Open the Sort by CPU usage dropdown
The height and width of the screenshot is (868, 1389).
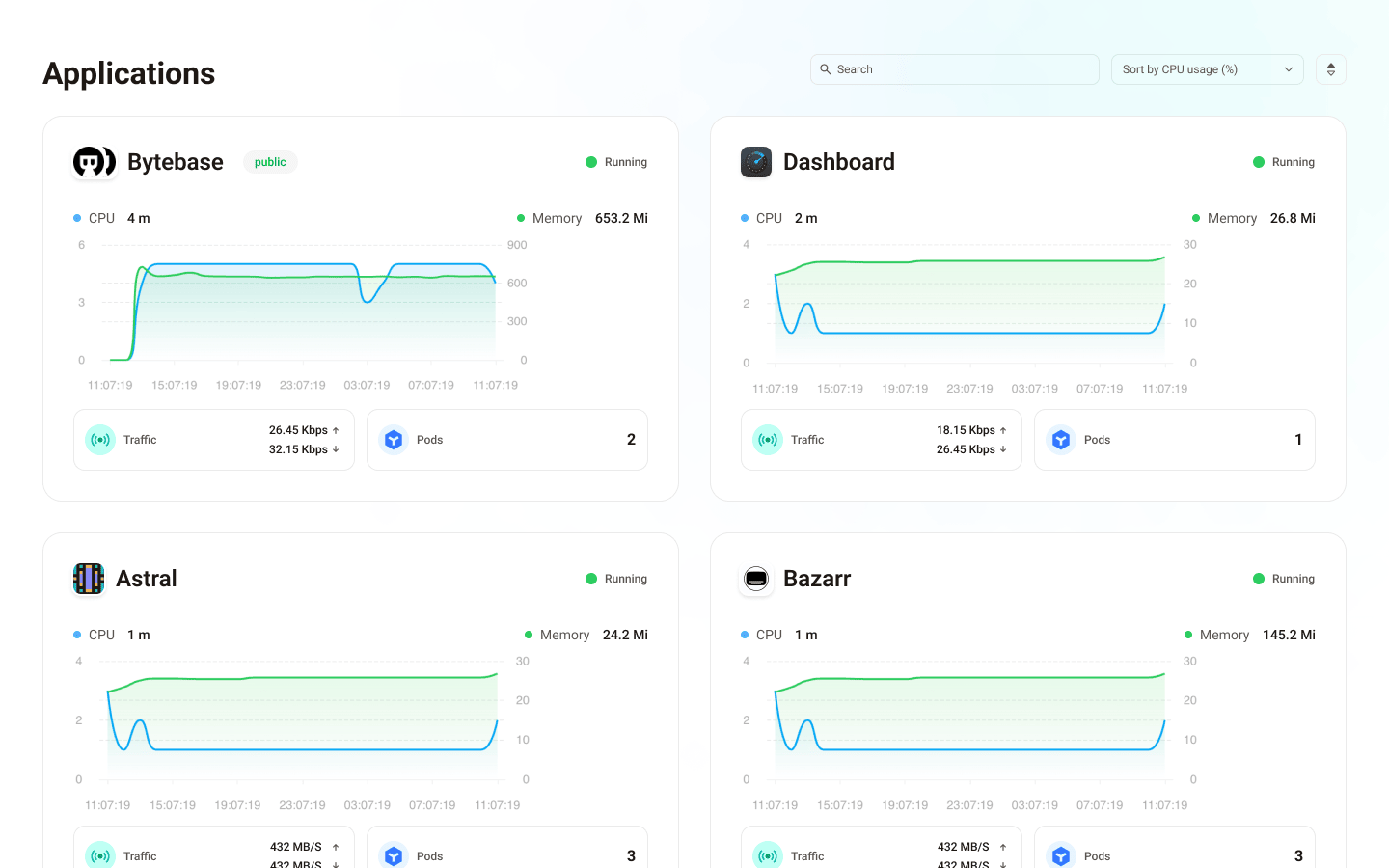(x=1196, y=69)
